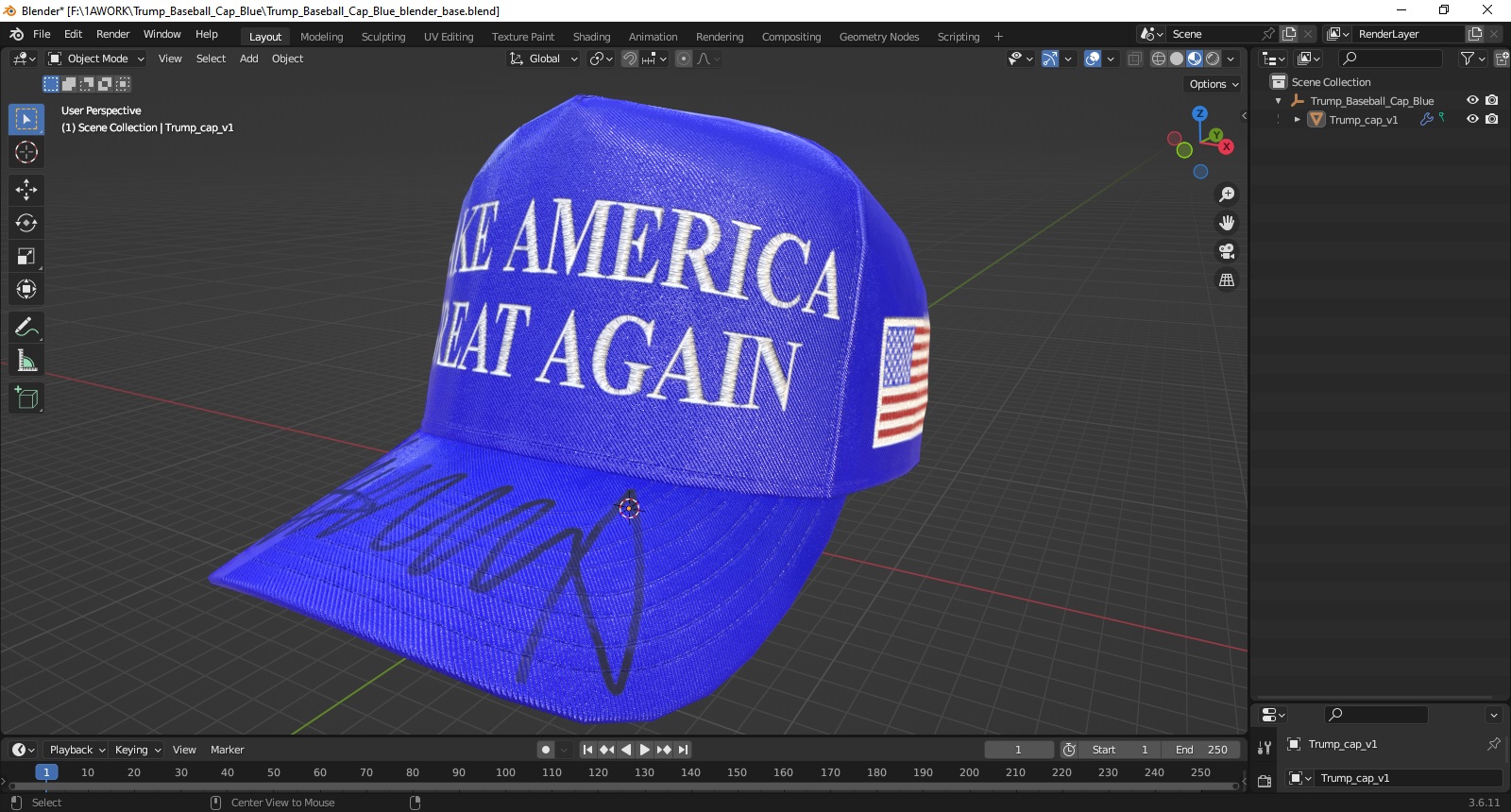This screenshot has height=812, width=1511.
Task: Toggle proportional editing
Action: [x=684, y=59]
